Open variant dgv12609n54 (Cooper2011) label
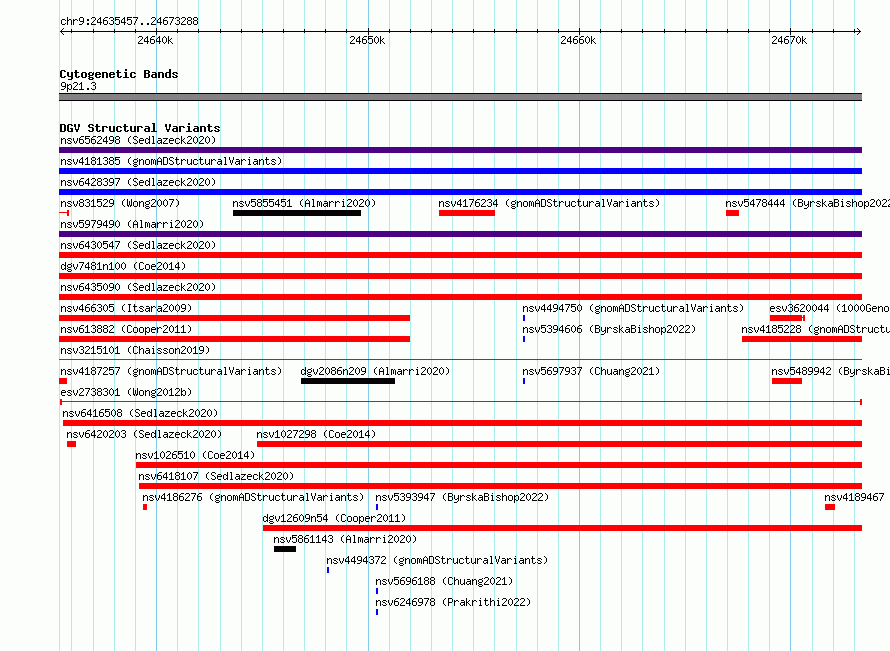The image size is (890, 651). point(334,518)
